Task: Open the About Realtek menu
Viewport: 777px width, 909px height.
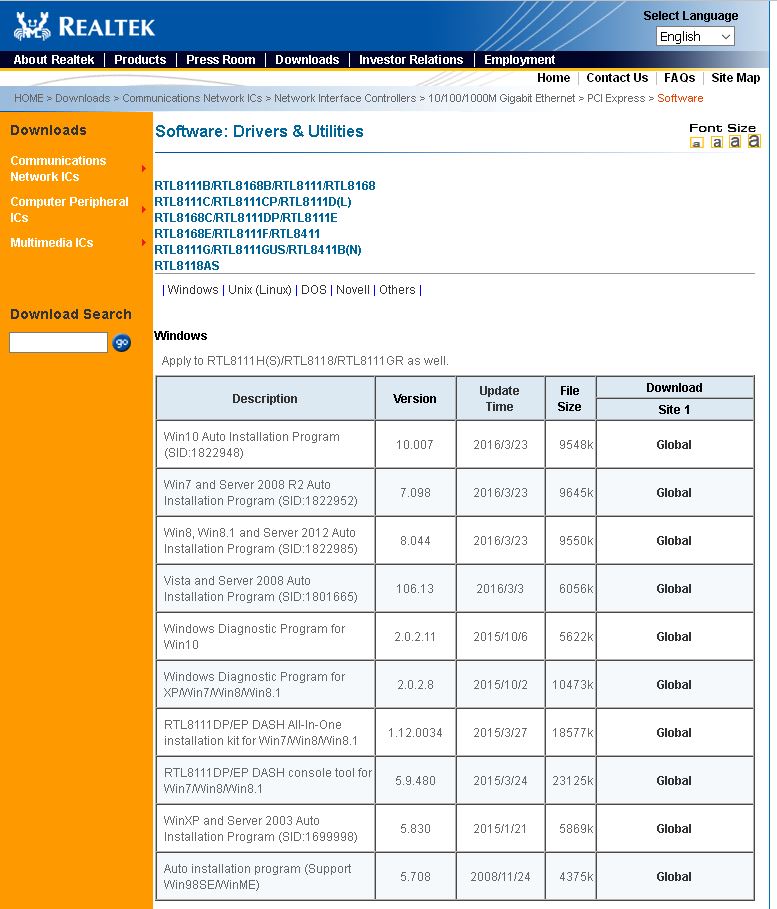Action: [53, 60]
